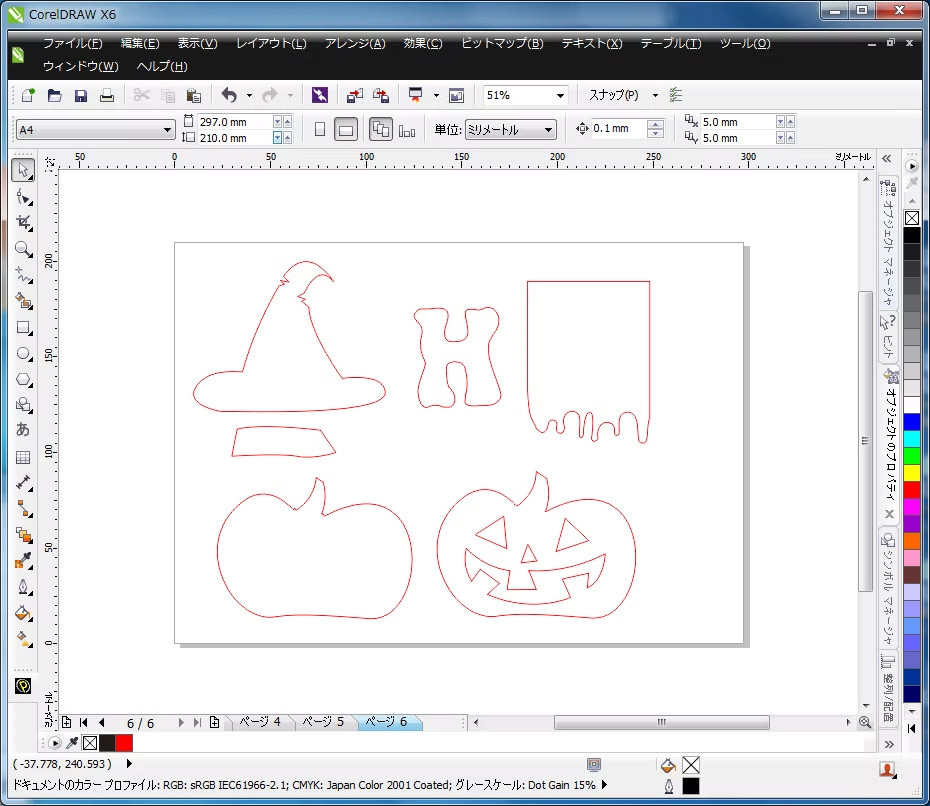Image resolution: width=930 pixels, height=806 pixels.
Task: Expand the 51% zoom level dropdown
Action: (559, 96)
